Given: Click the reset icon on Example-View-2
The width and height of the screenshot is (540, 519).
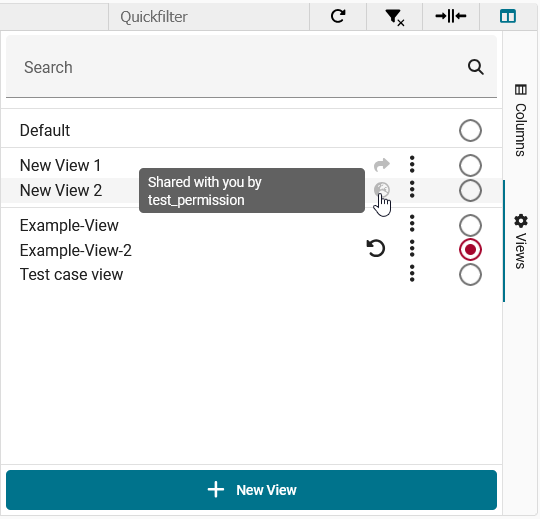Looking at the screenshot, I should tap(376, 248).
